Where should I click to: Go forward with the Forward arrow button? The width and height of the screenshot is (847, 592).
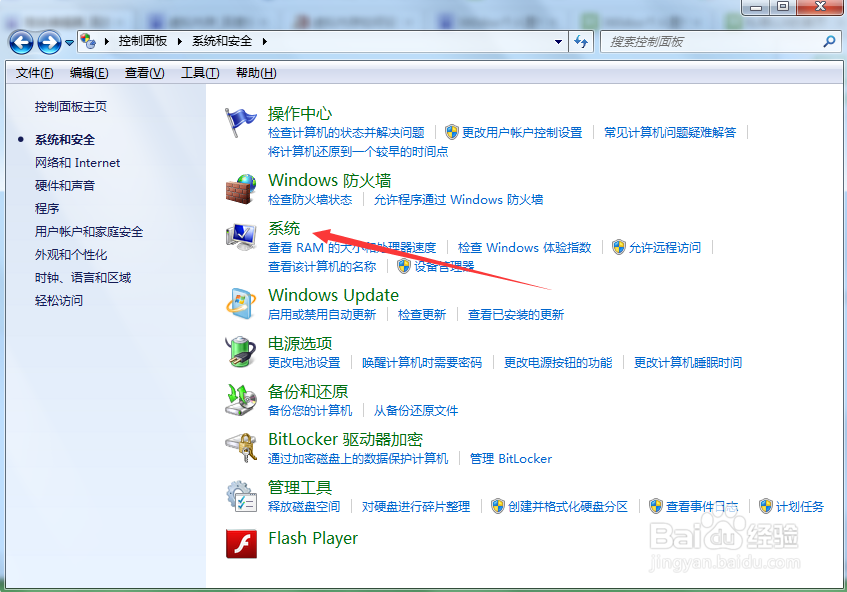tap(49, 42)
